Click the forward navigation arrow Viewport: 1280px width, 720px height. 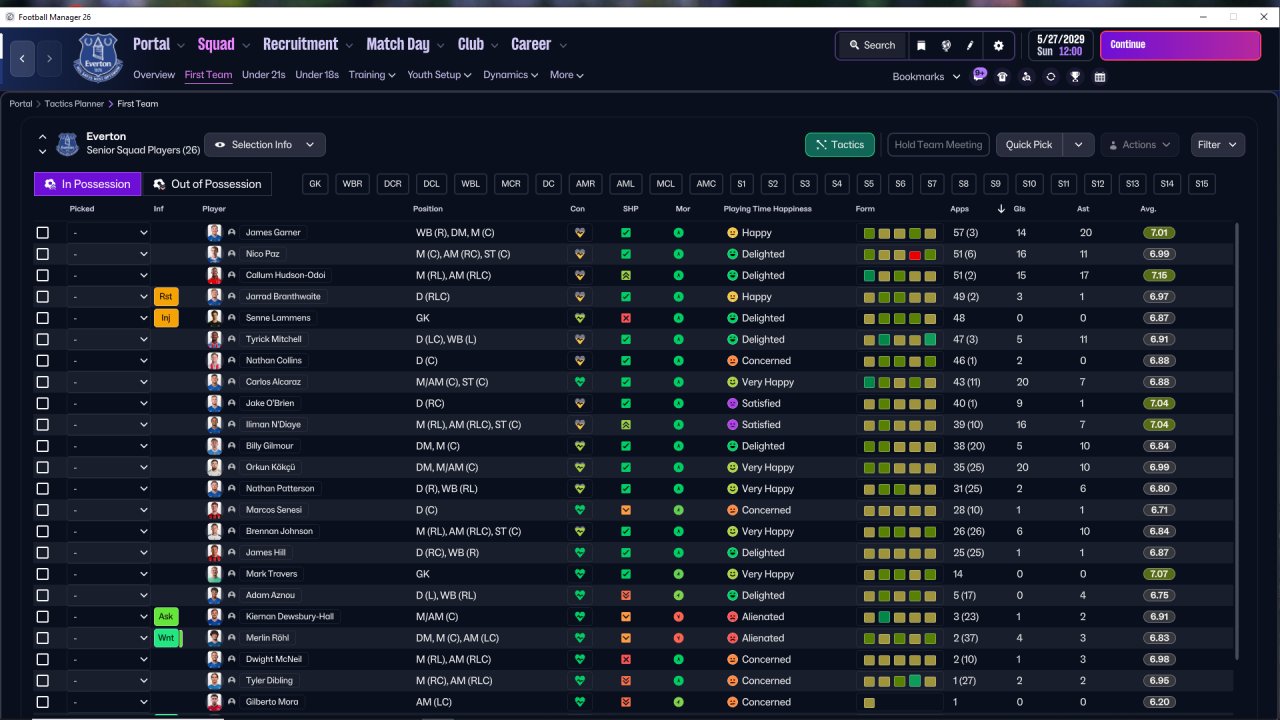(49, 59)
